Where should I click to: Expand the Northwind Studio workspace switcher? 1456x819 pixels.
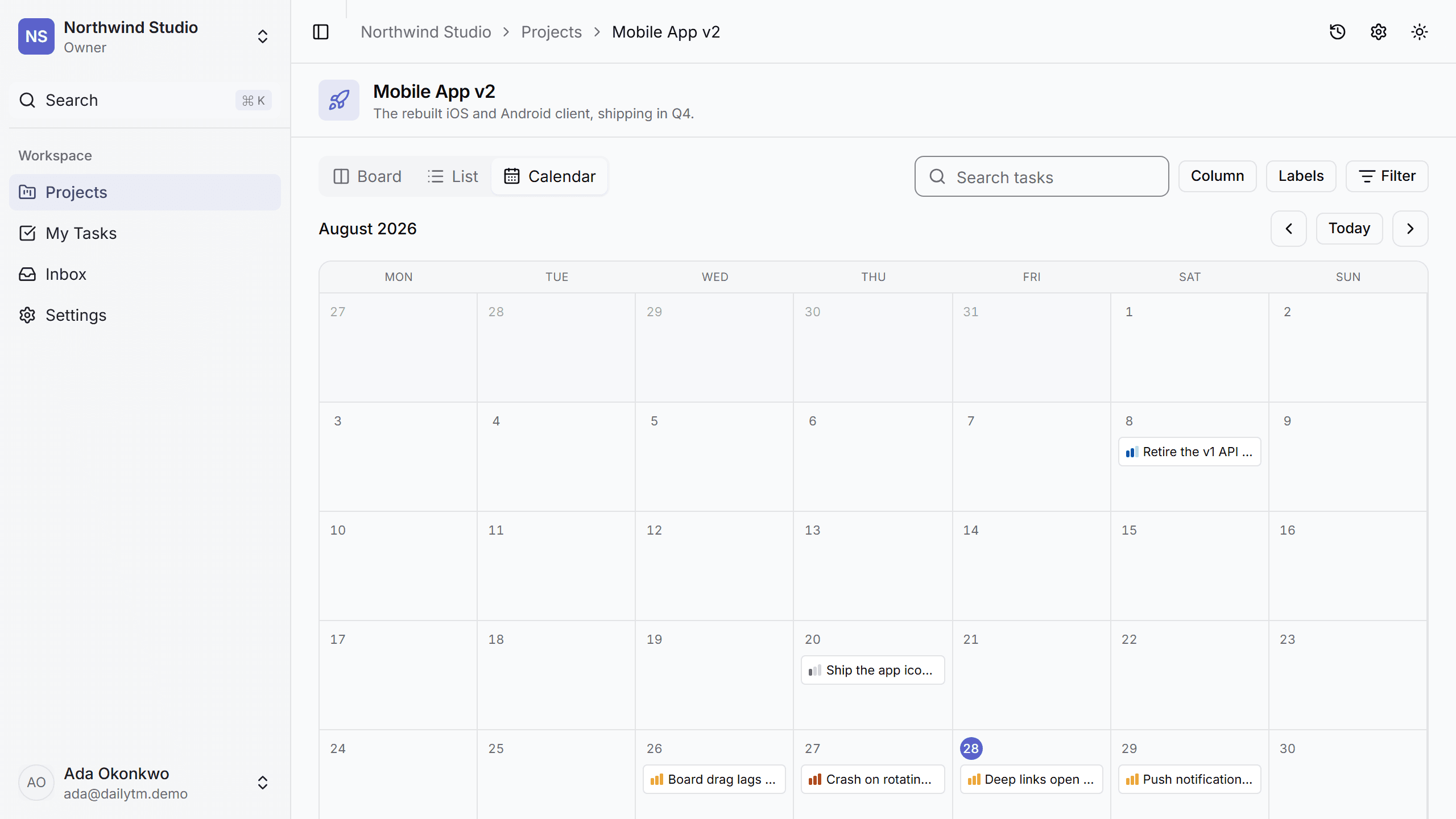click(263, 36)
